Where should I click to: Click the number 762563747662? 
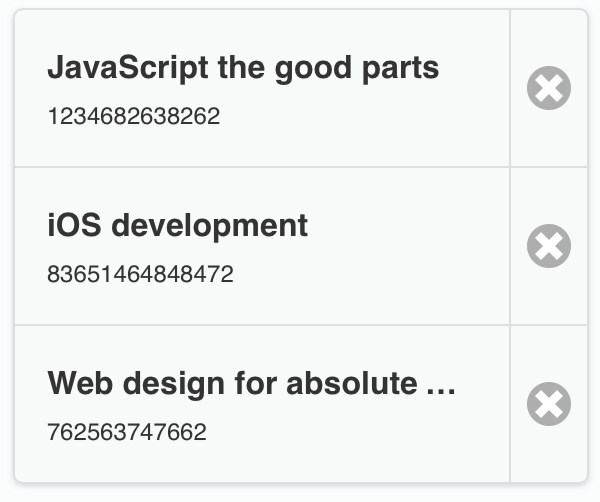(127, 432)
